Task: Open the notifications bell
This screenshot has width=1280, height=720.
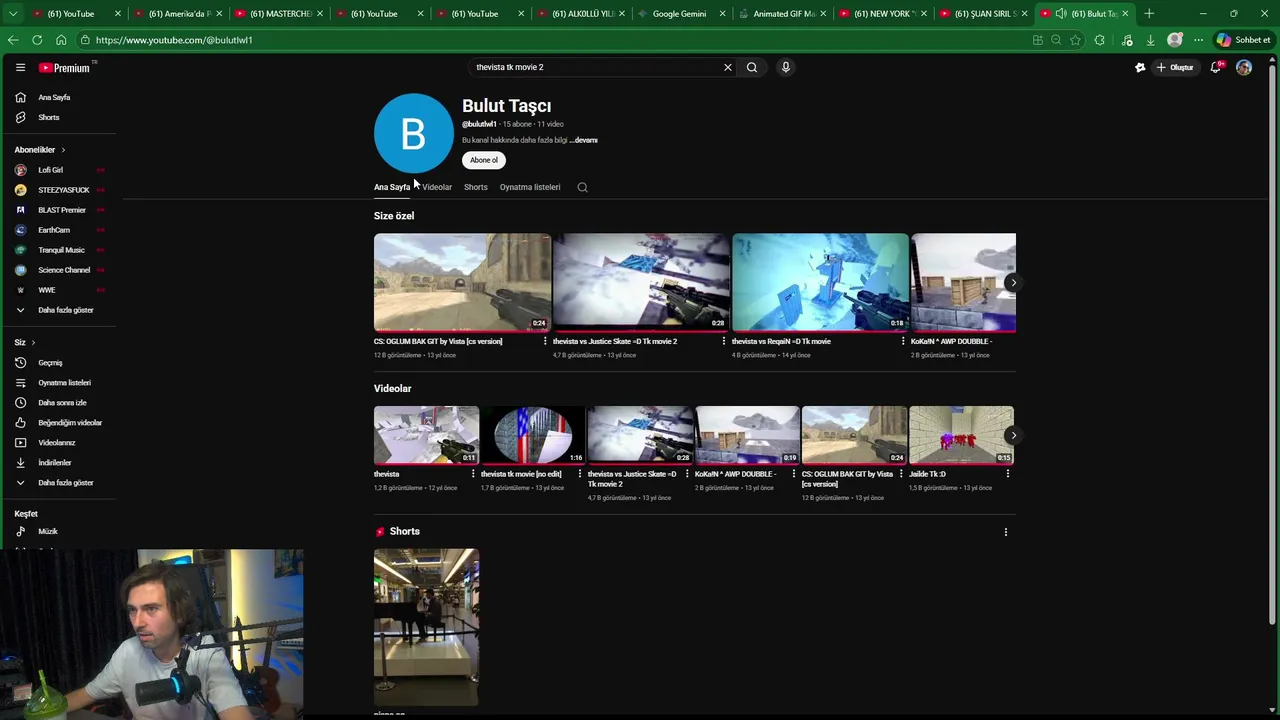Action: tap(1216, 67)
